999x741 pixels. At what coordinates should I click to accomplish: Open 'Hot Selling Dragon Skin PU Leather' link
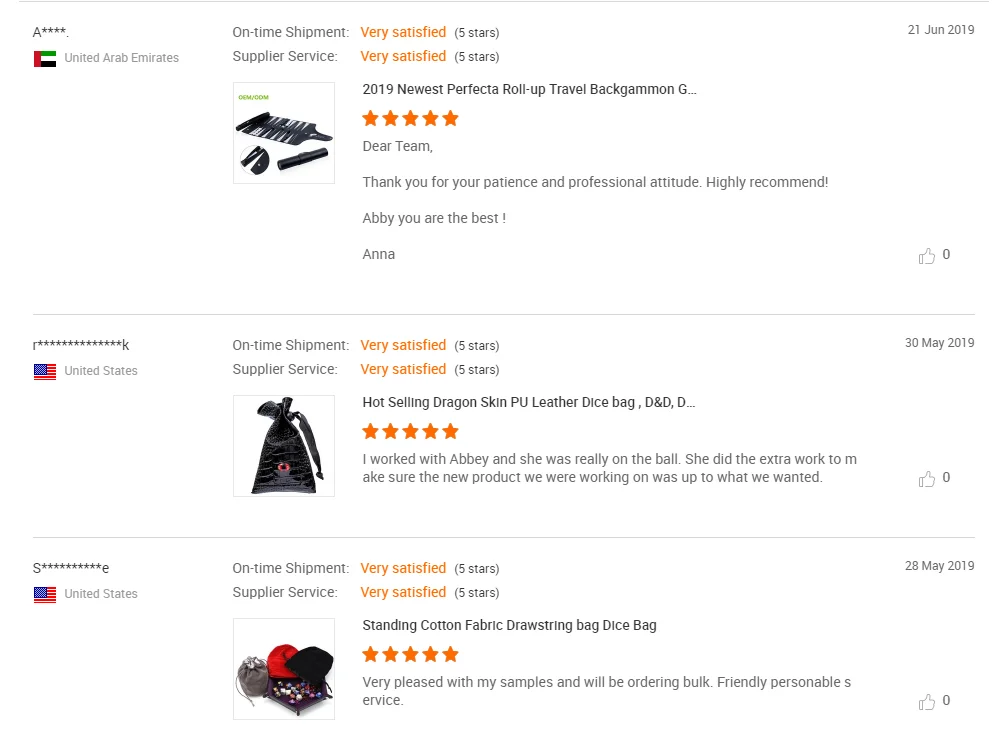point(528,402)
